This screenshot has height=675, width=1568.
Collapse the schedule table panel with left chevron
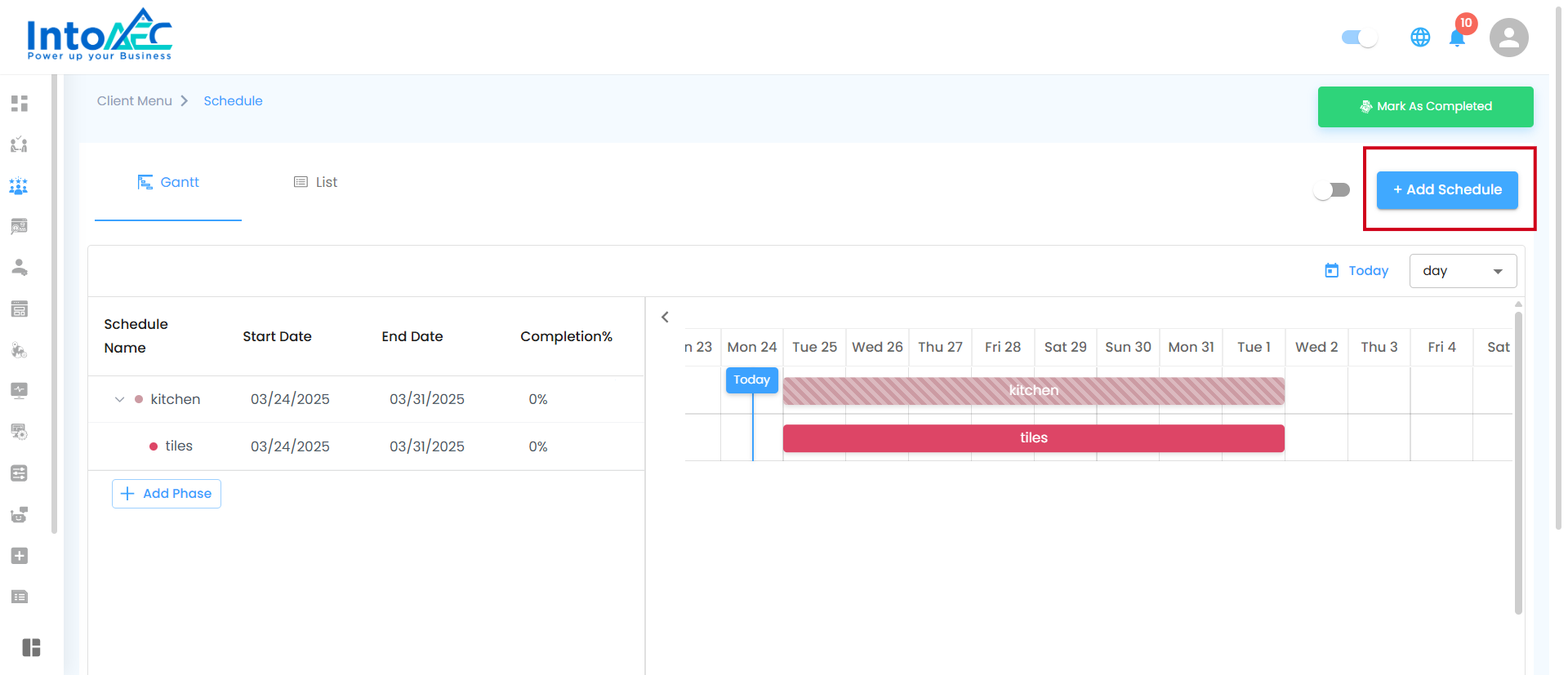[665, 317]
